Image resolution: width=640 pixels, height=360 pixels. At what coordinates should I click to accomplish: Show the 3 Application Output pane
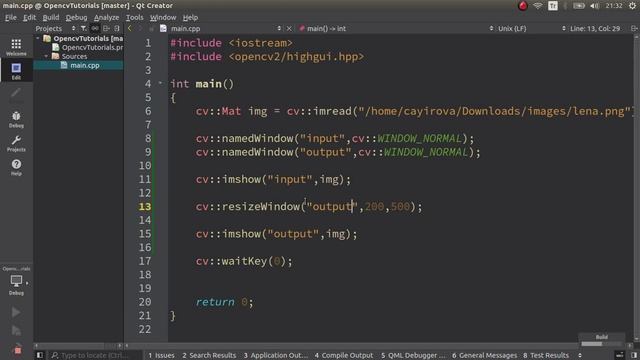click(x=276, y=355)
